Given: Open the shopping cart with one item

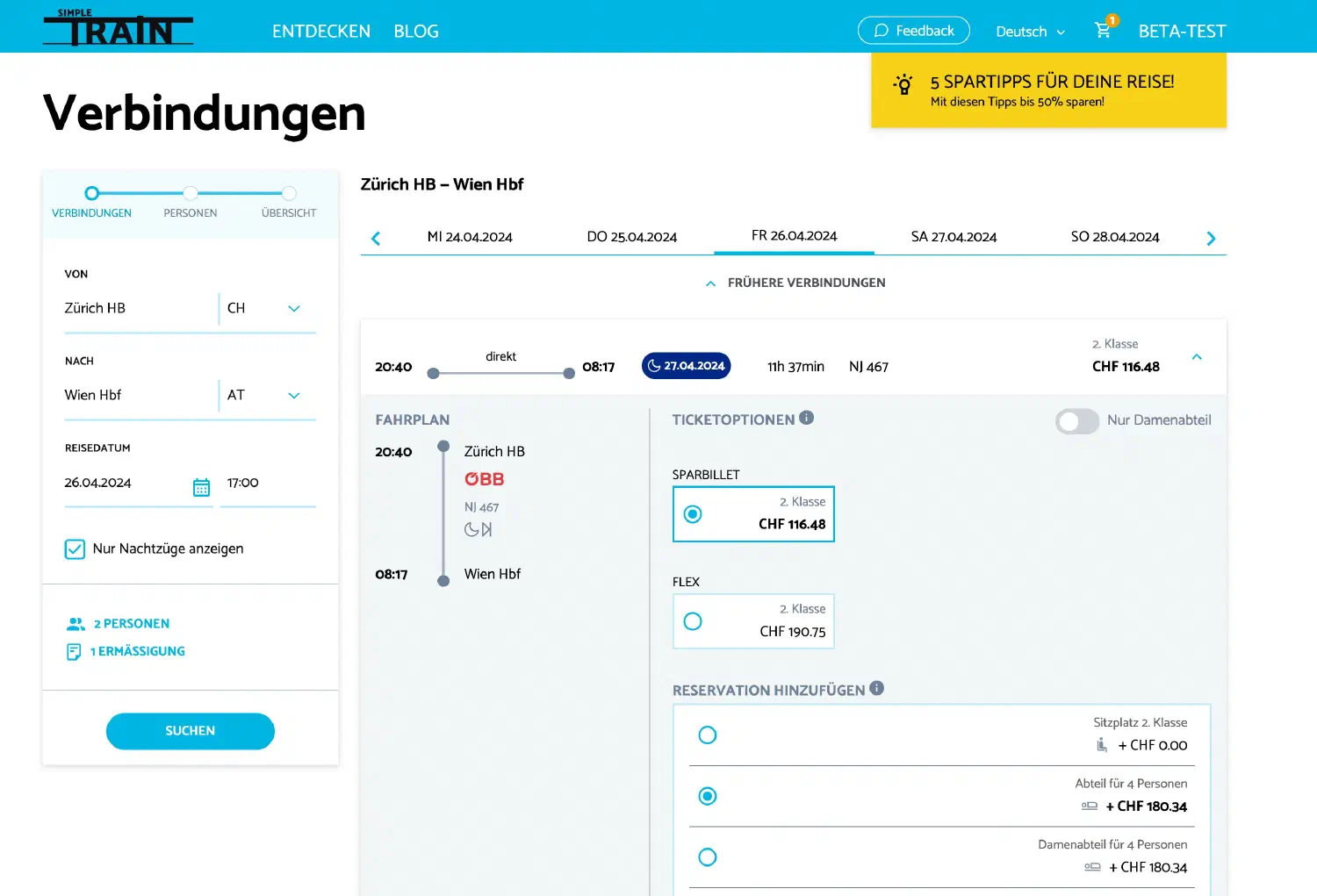Looking at the screenshot, I should click(1103, 29).
